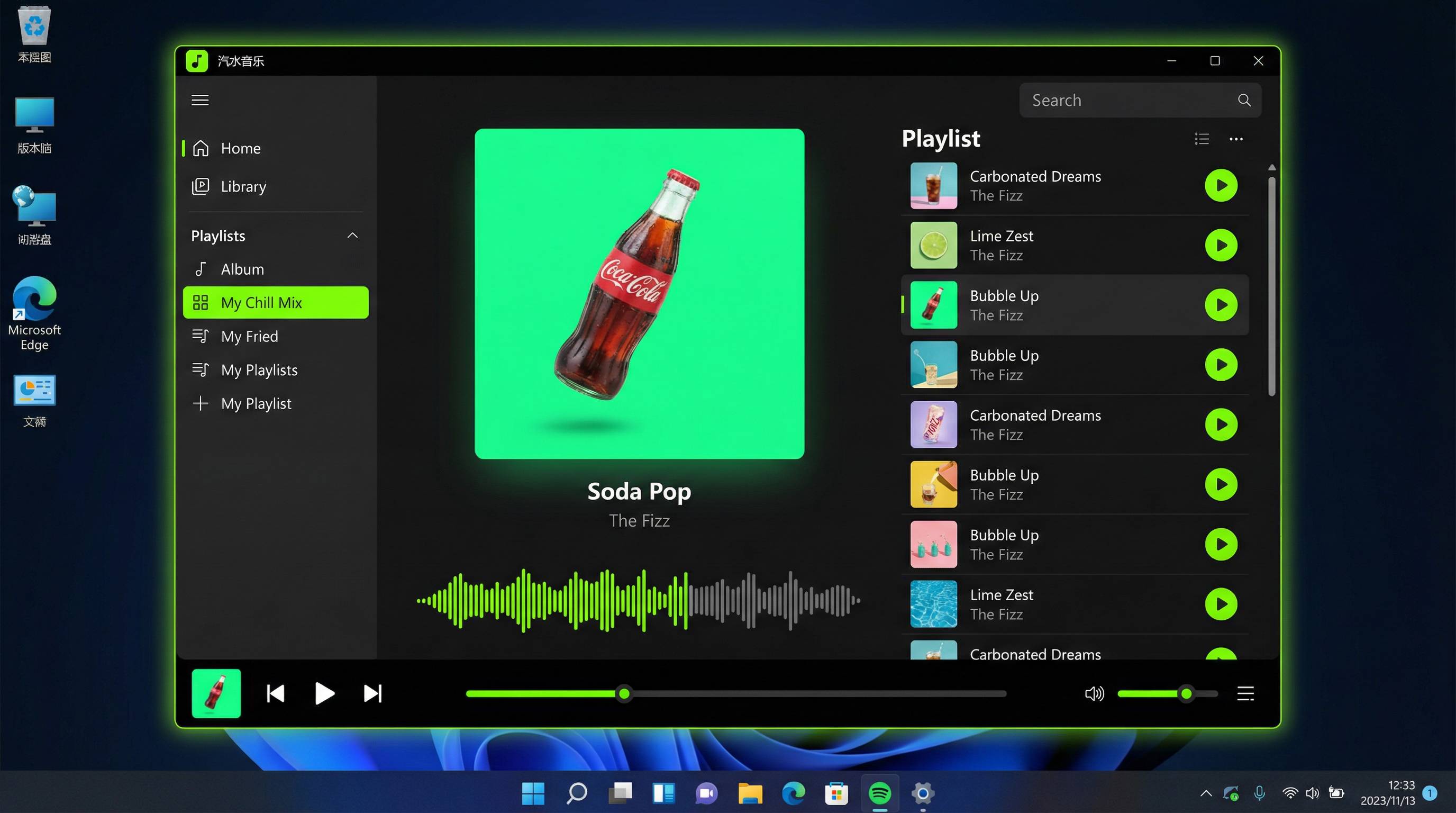Open the playlist list view icon
Image resolution: width=1456 pixels, height=813 pixels.
(x=1201, y=139)
